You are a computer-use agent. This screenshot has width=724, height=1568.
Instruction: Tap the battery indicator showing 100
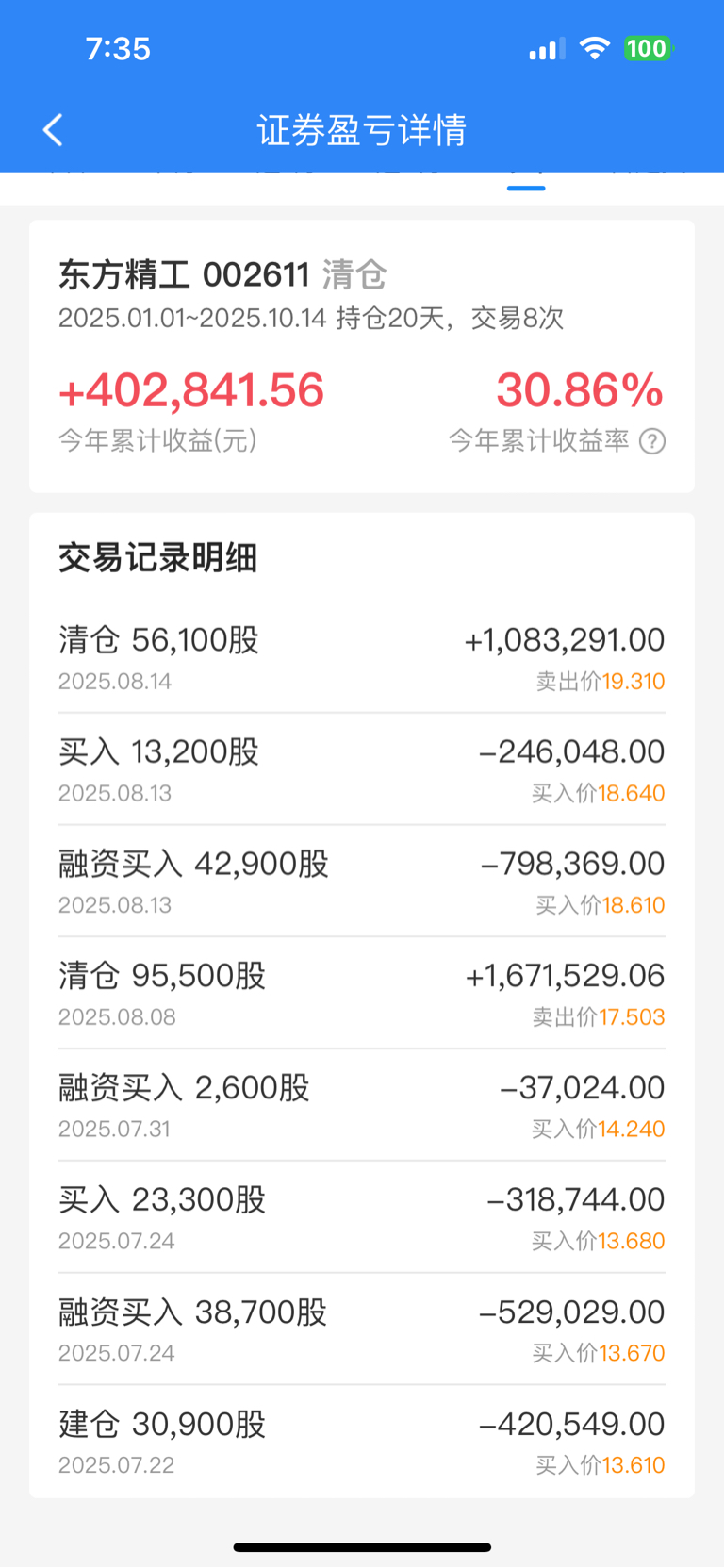click(x=647, y=48)
